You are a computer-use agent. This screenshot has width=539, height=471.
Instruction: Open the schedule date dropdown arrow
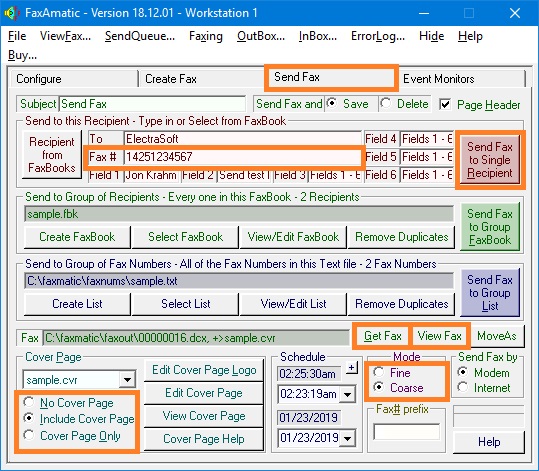point(348,438)
